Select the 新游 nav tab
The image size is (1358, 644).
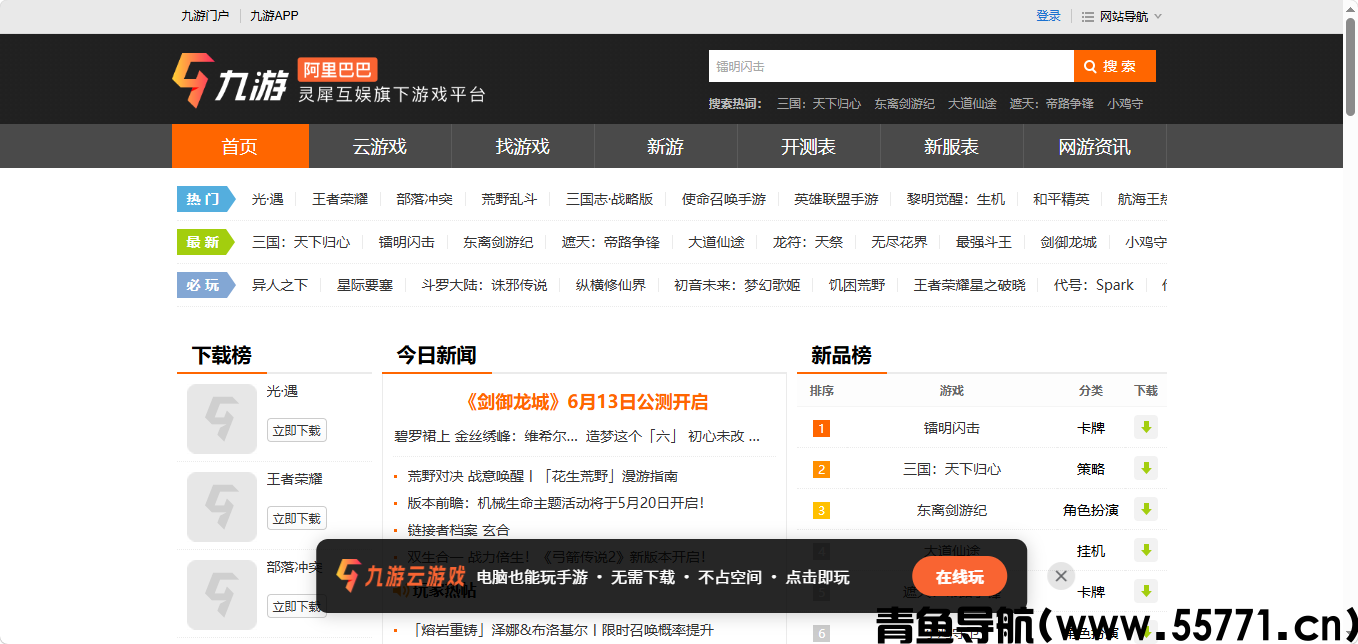coord(666,146)
